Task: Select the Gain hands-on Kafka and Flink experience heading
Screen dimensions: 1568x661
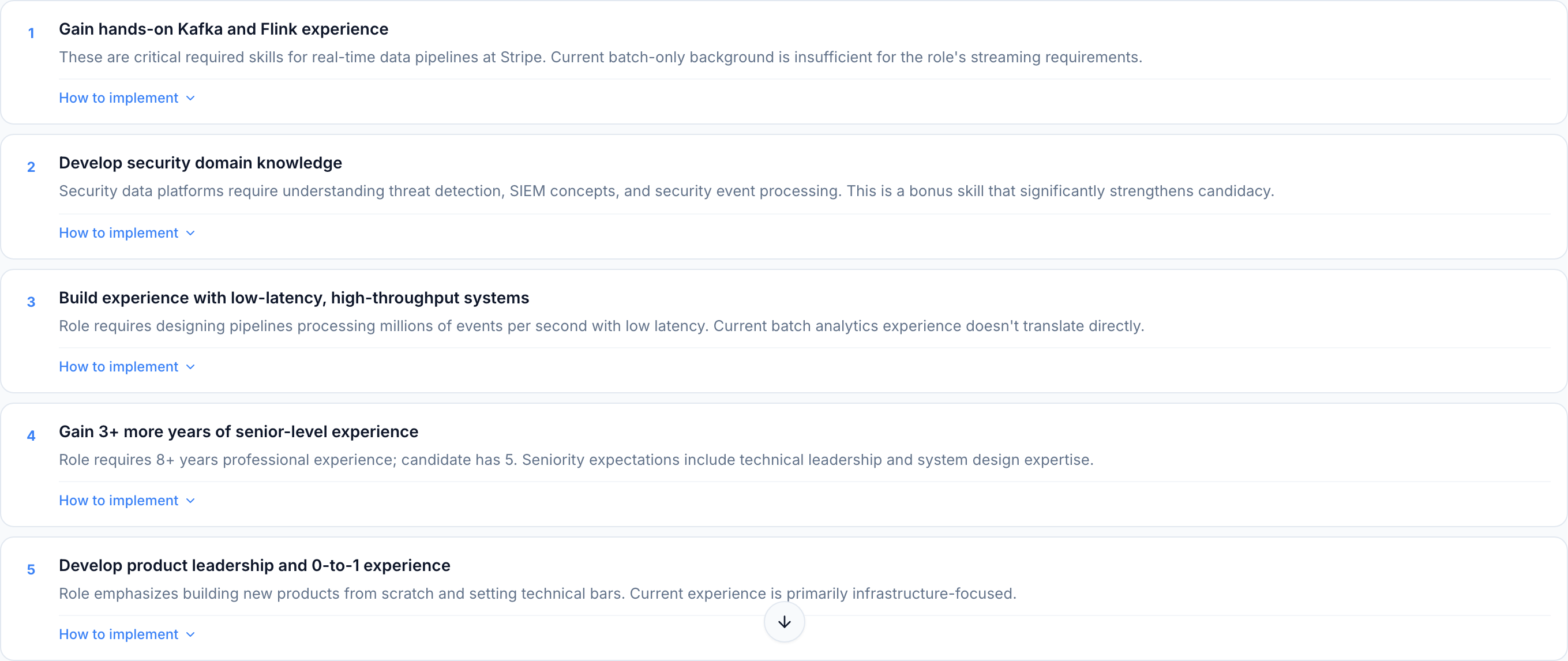Action: (223, 29)
